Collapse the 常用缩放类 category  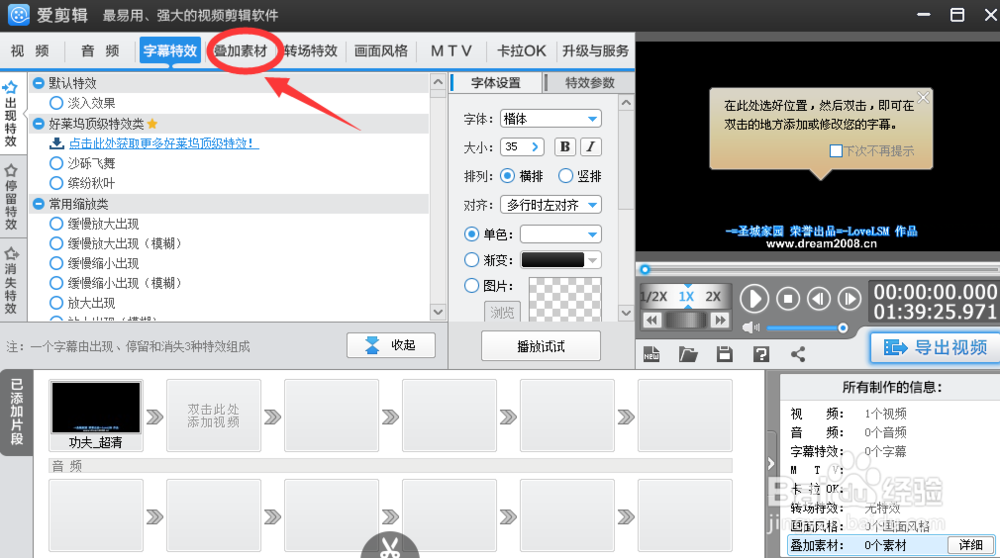point(38,204)
